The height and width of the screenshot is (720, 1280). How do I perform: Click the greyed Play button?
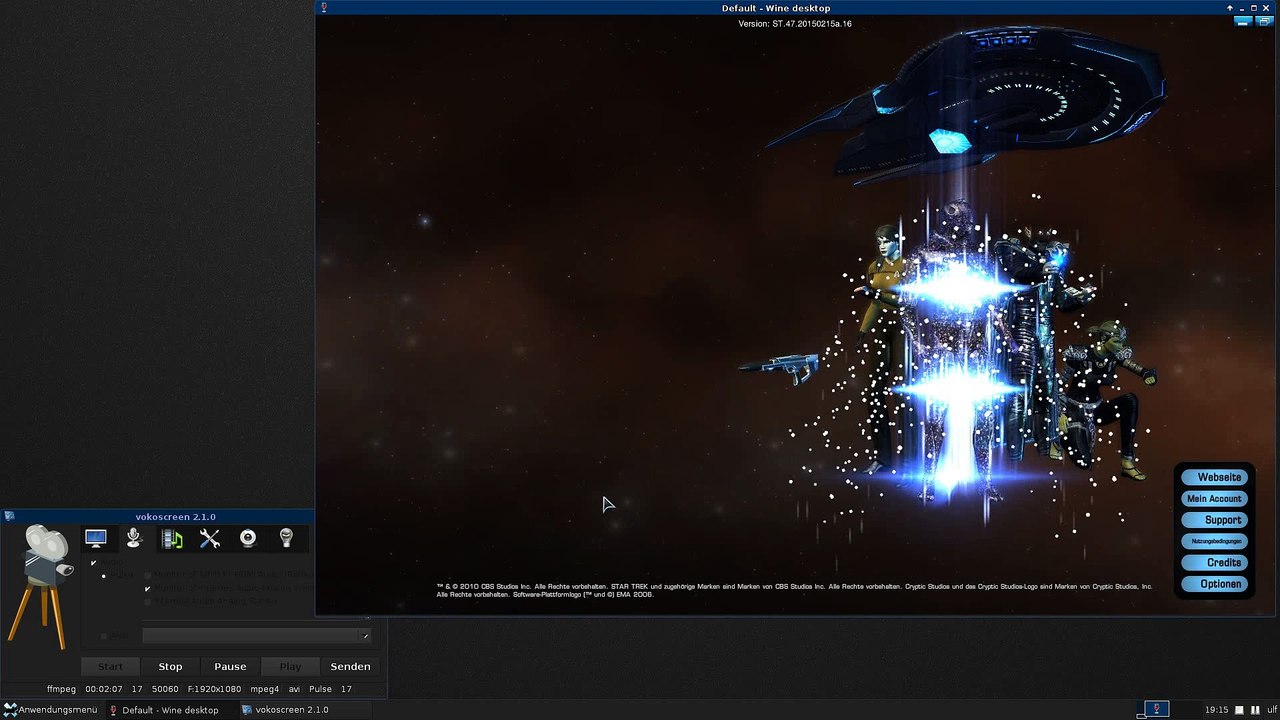click(x=290, y=666)
